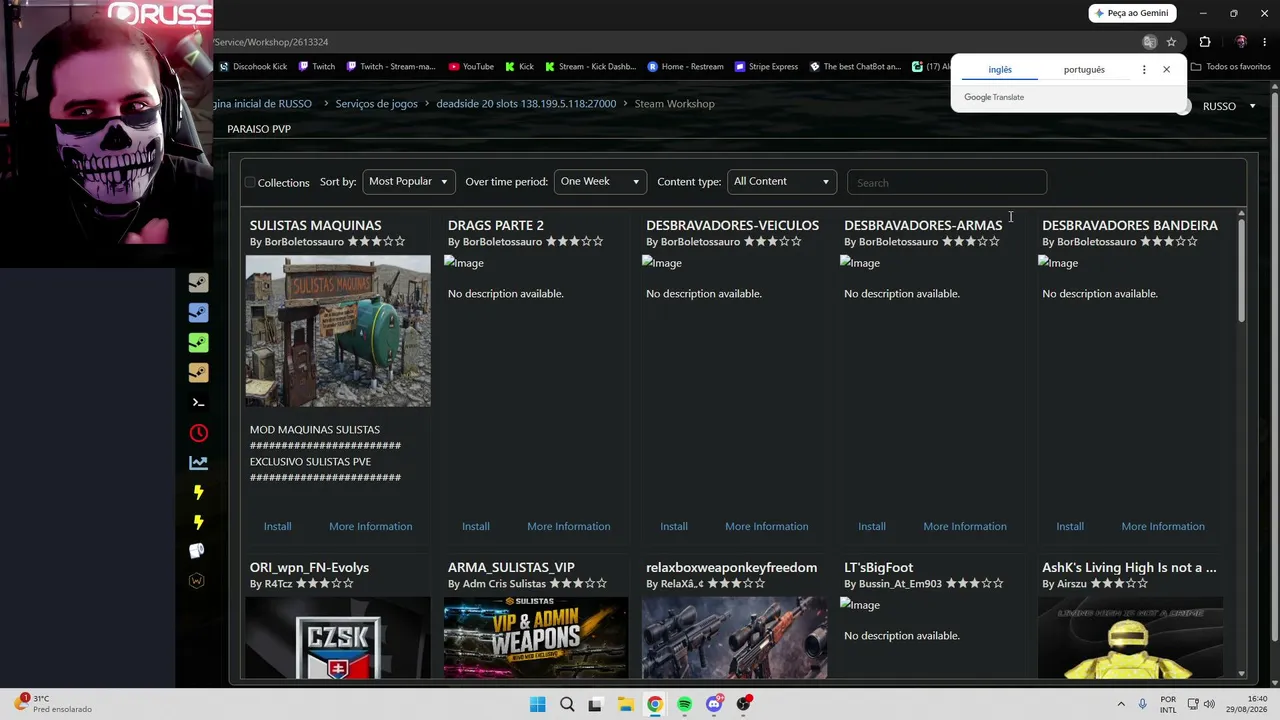Click the ARMA_SULISTAS_VIP weapons thumbnail

point(536,638)
